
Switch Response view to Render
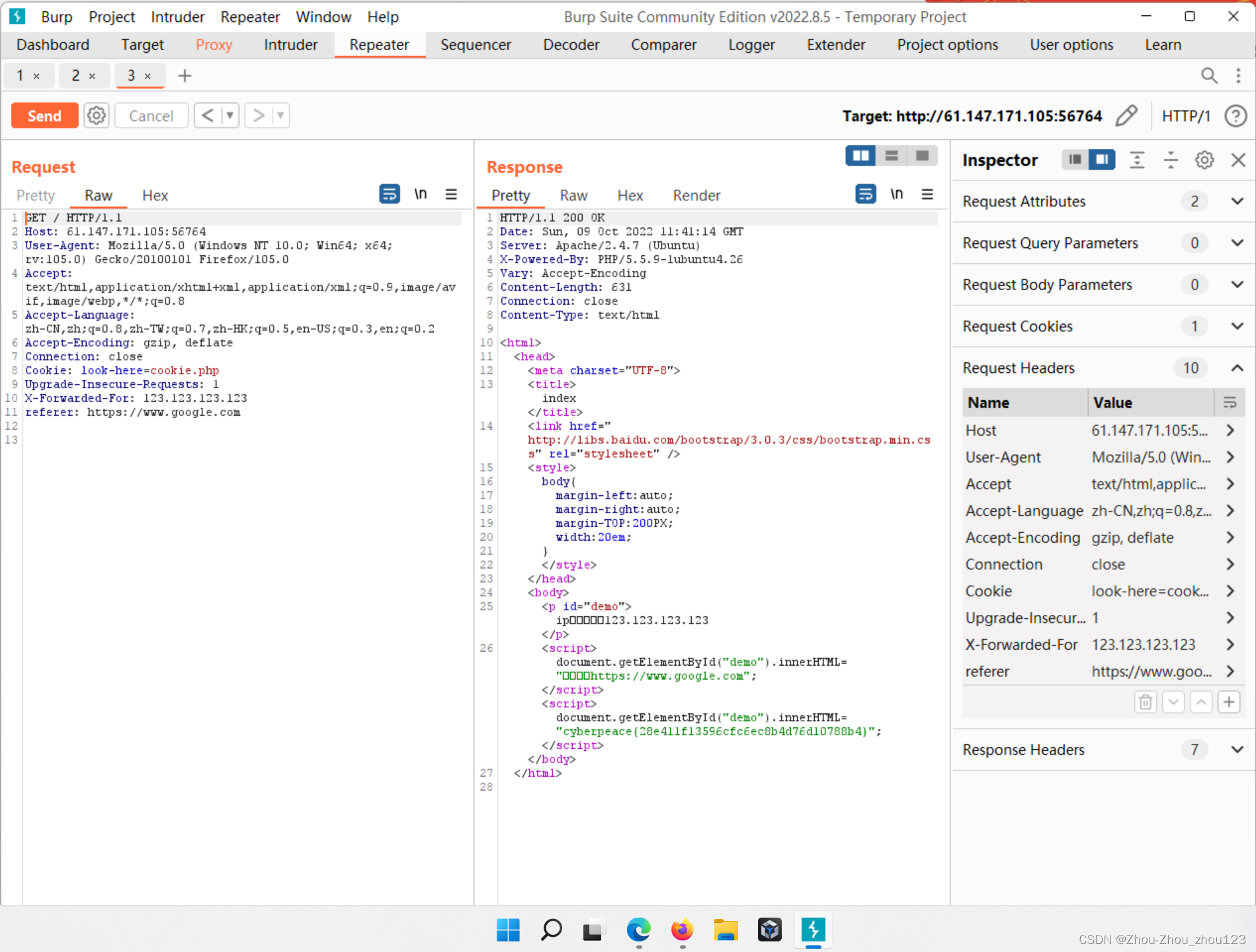(x=696, y=195)
